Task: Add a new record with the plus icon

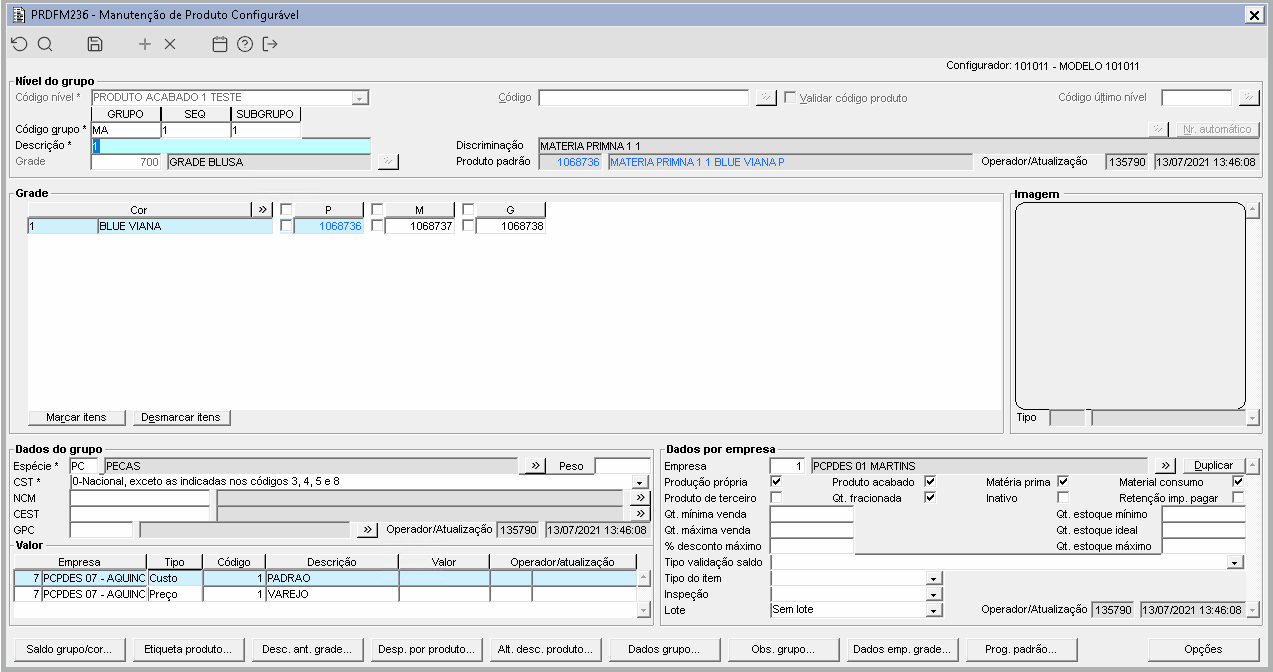Action: click(145, 44)
